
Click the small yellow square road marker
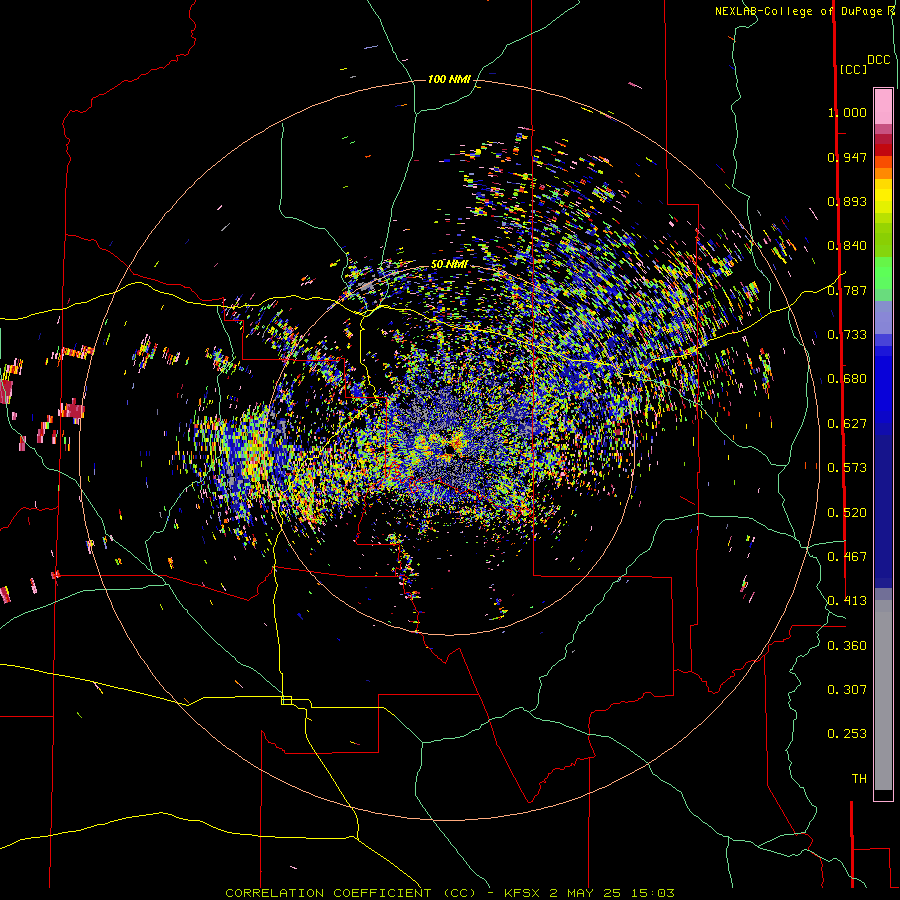coord(286,700)
